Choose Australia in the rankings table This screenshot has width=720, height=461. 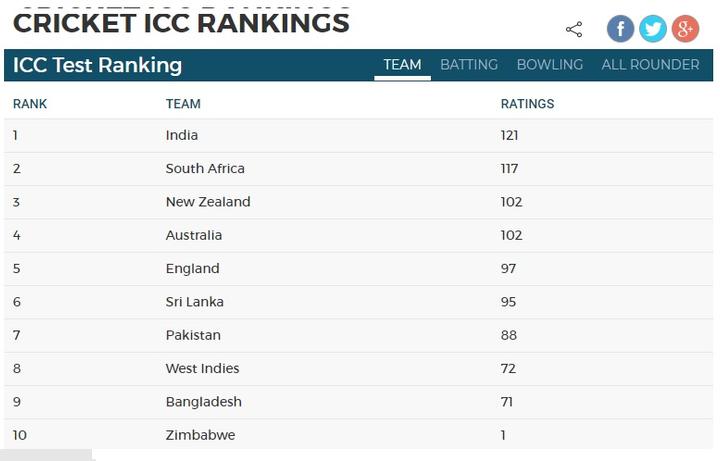pos(194,235)
